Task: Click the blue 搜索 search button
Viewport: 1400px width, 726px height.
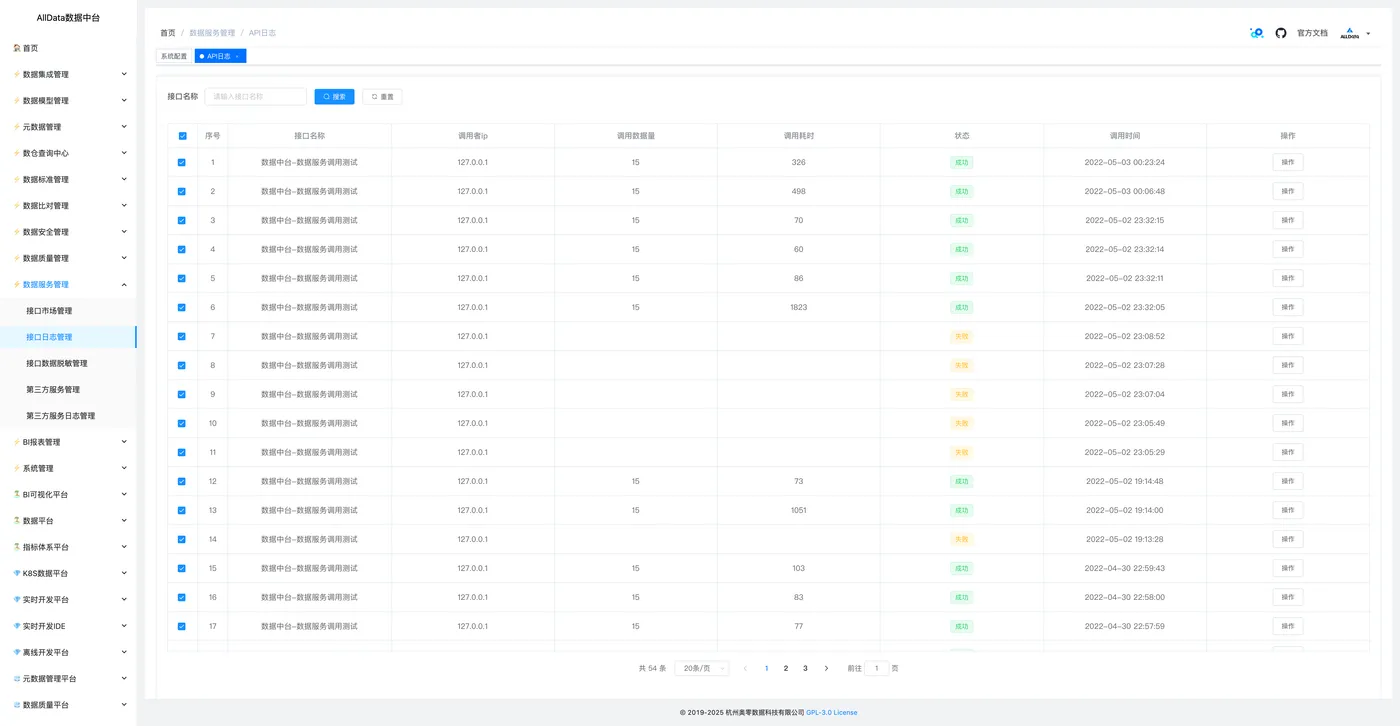Action: (334, 97)
